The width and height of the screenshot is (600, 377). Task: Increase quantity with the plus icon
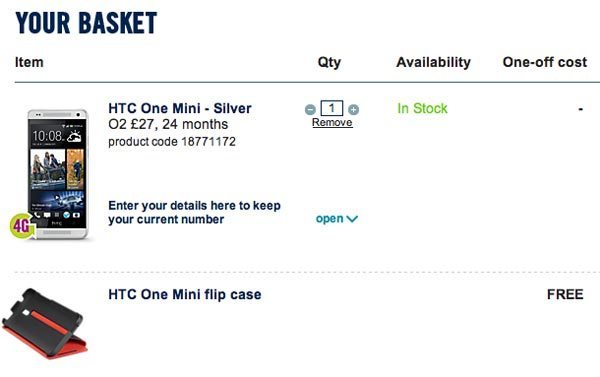point(354,109)
